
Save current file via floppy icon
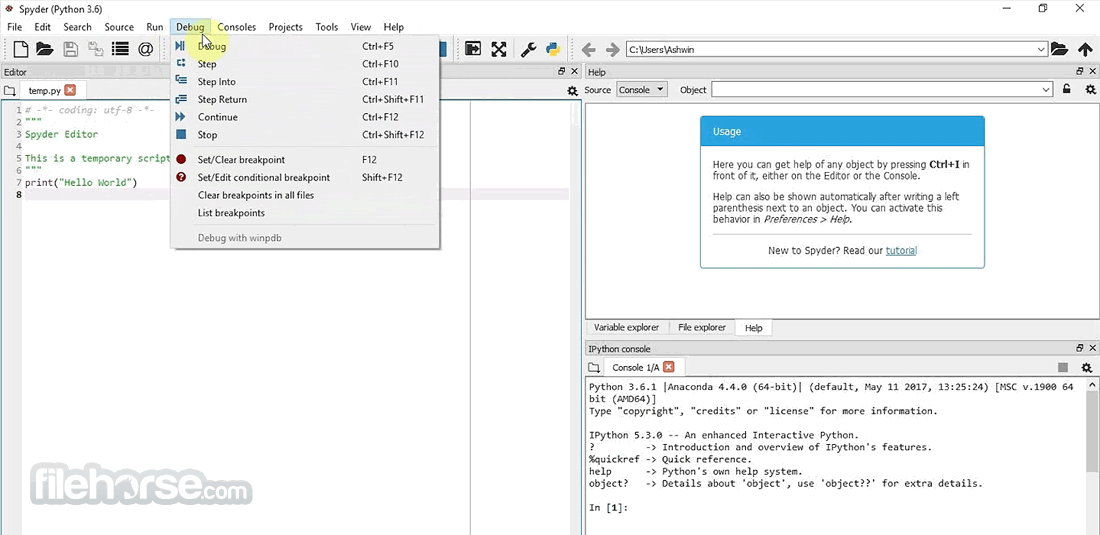click(70, 49)
